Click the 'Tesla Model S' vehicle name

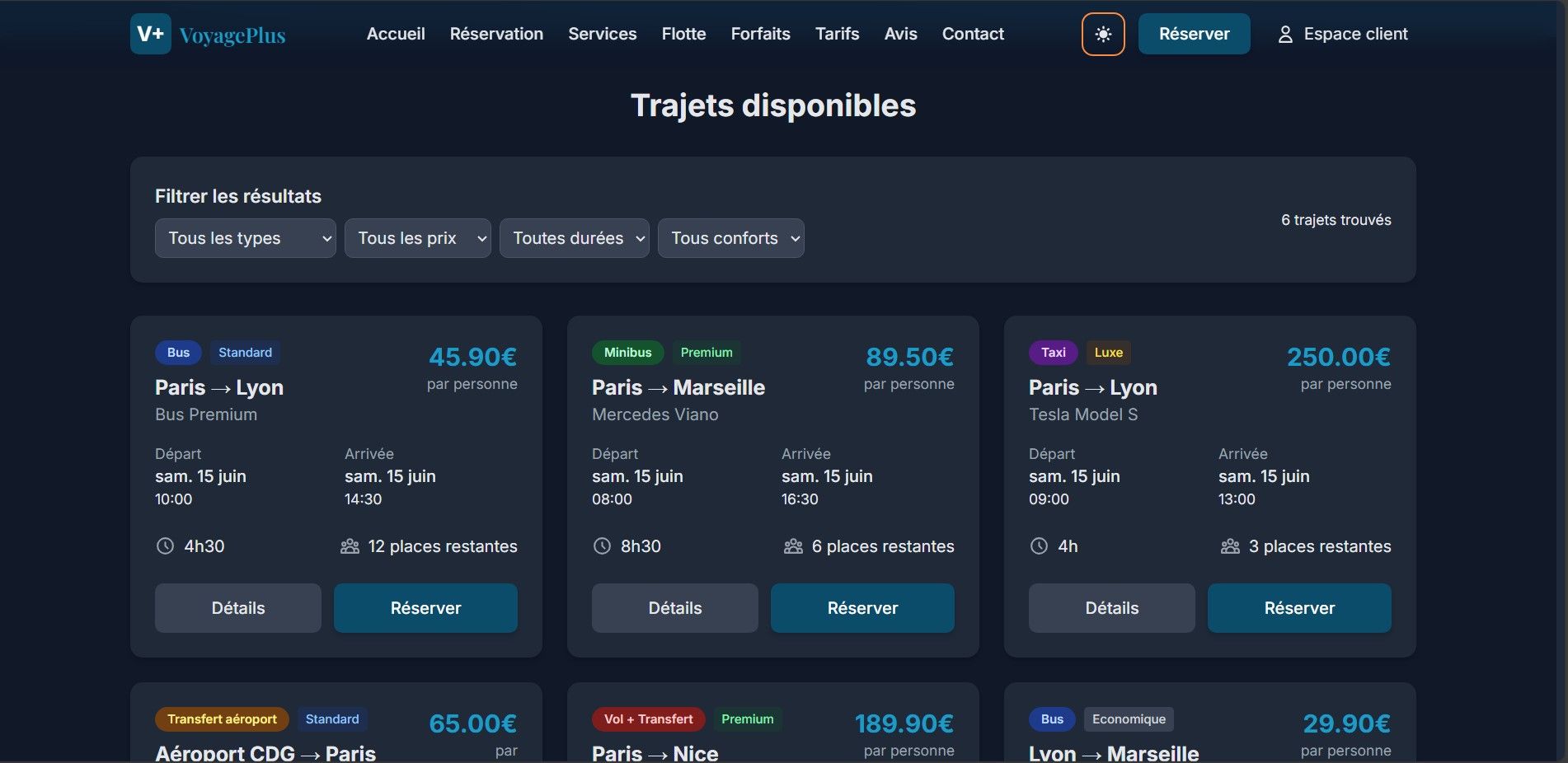(1083, 414)
